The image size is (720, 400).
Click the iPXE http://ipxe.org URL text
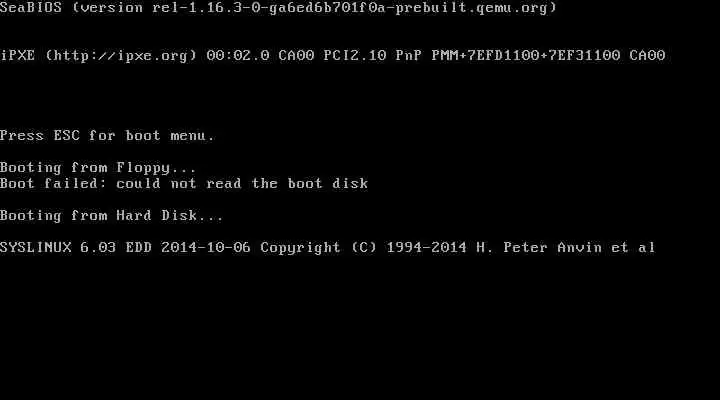121,56
